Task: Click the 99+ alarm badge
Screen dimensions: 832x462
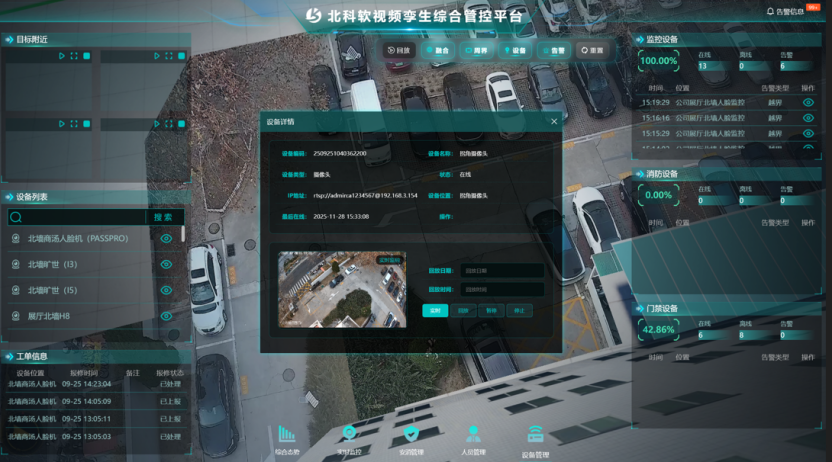Action: click(x=813, y=7)
